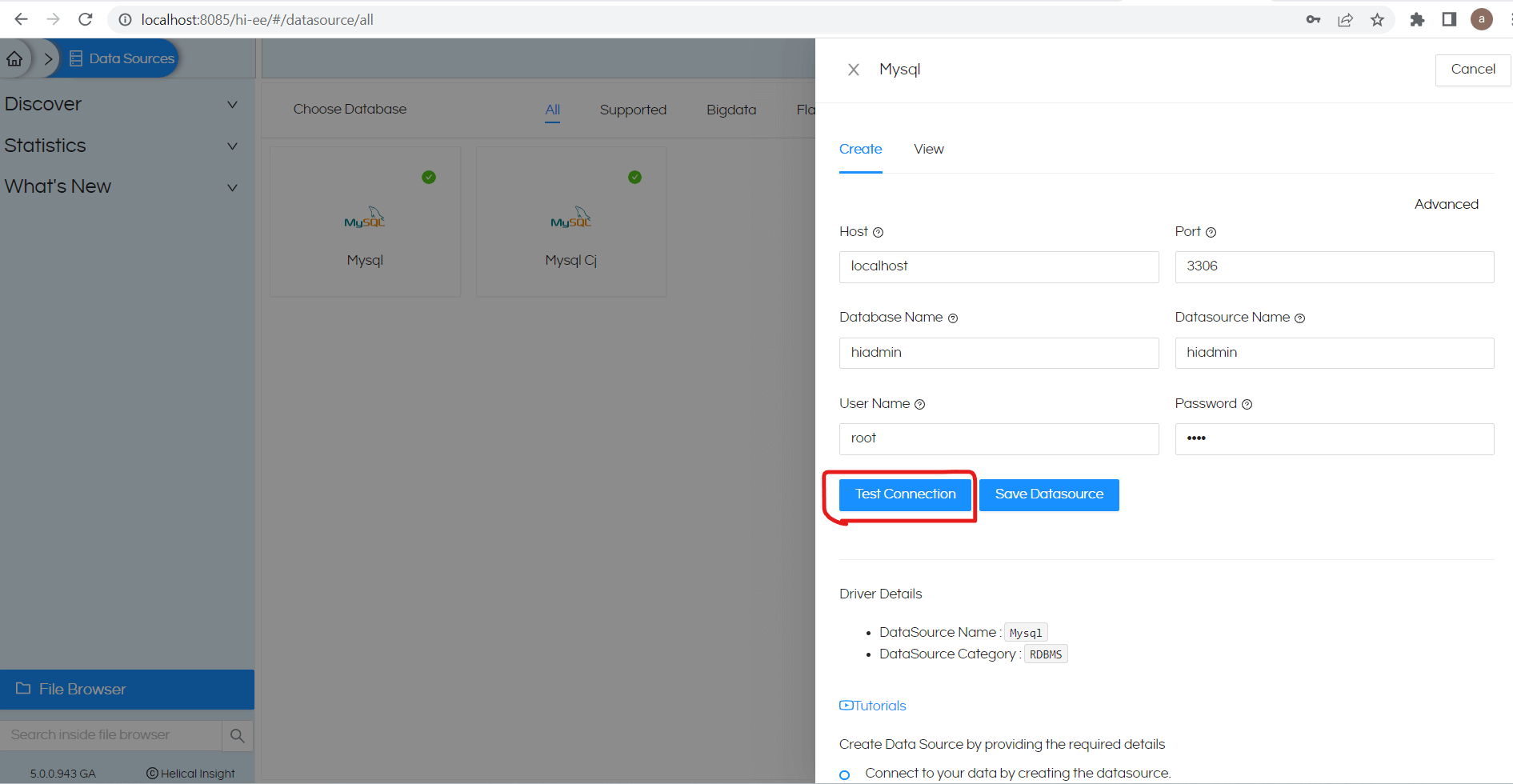Open the Tutorials link
This screenshot has height=784, width=1513.
[x=872, y=706]
